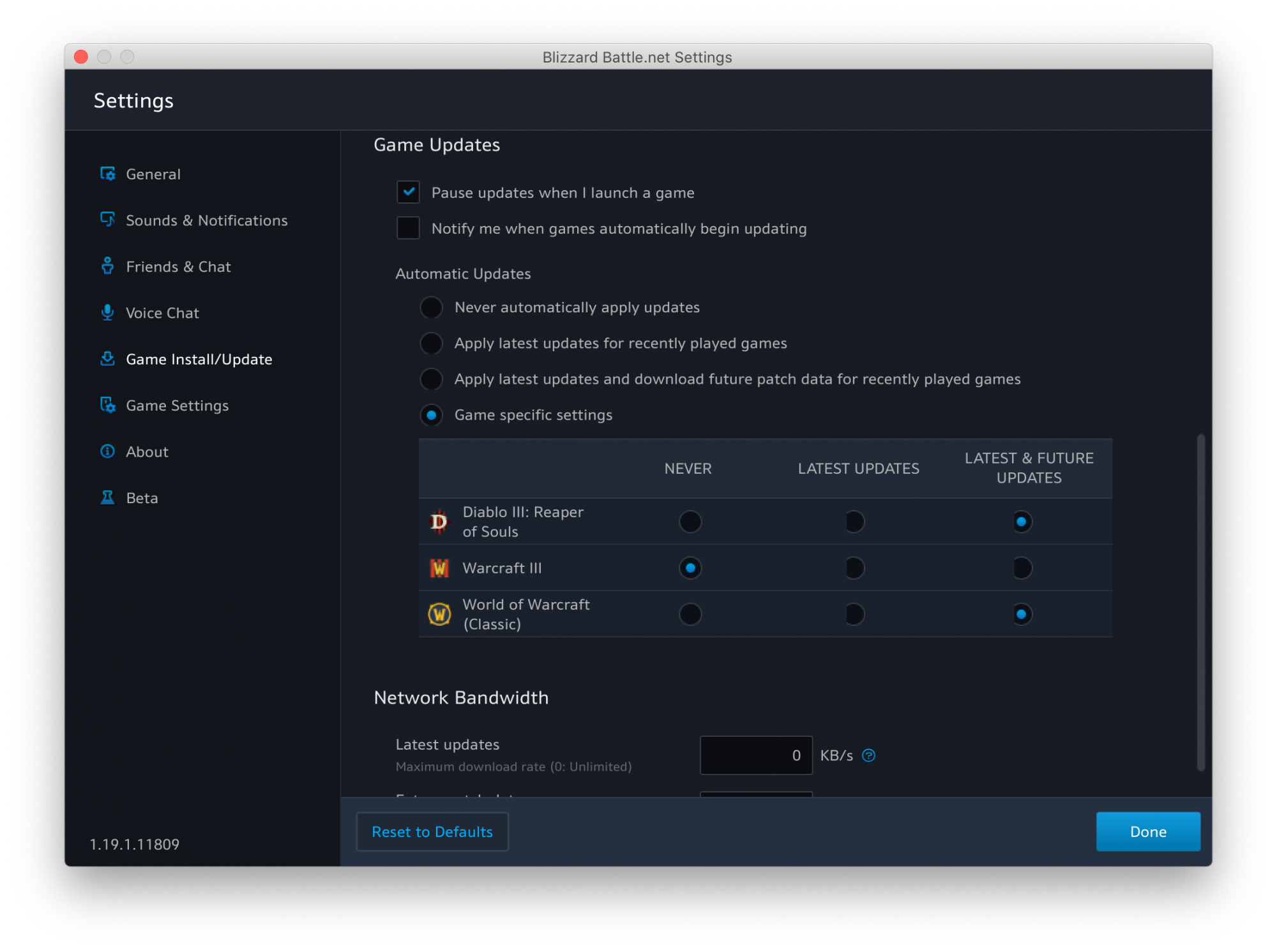1277x952 pixels.
Task: Click the Game Settings sidebar icon
Action: coord(107,405)
